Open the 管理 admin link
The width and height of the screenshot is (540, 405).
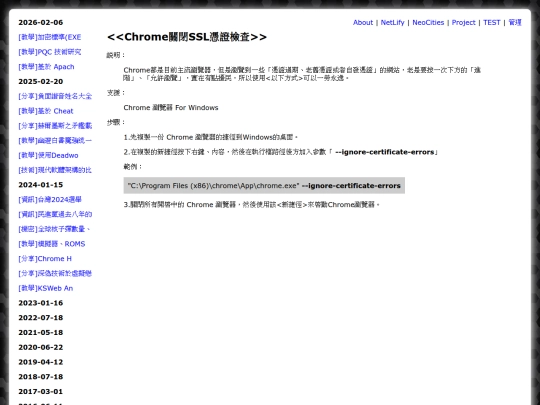click(515, 22)
